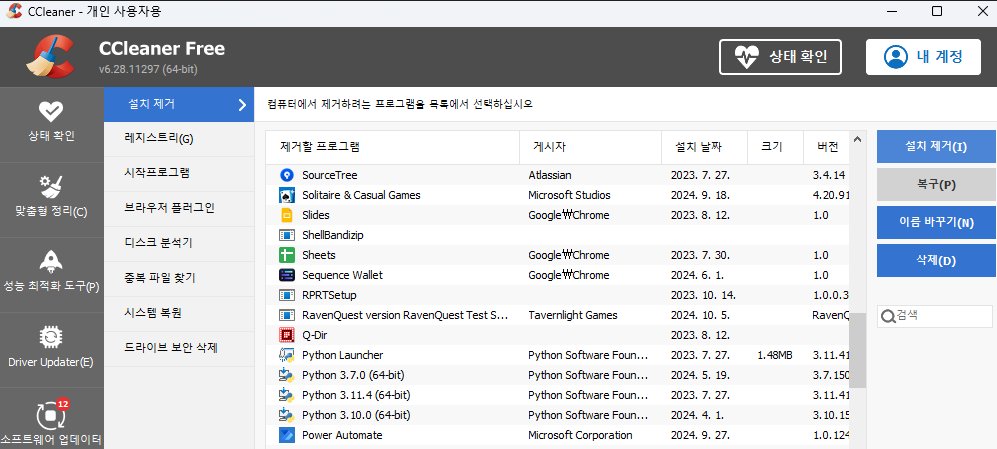Image resolution: width=997 pixels, height=449 pixels.
Task: Select the Q-Dir program name
Action: (315, 335)
